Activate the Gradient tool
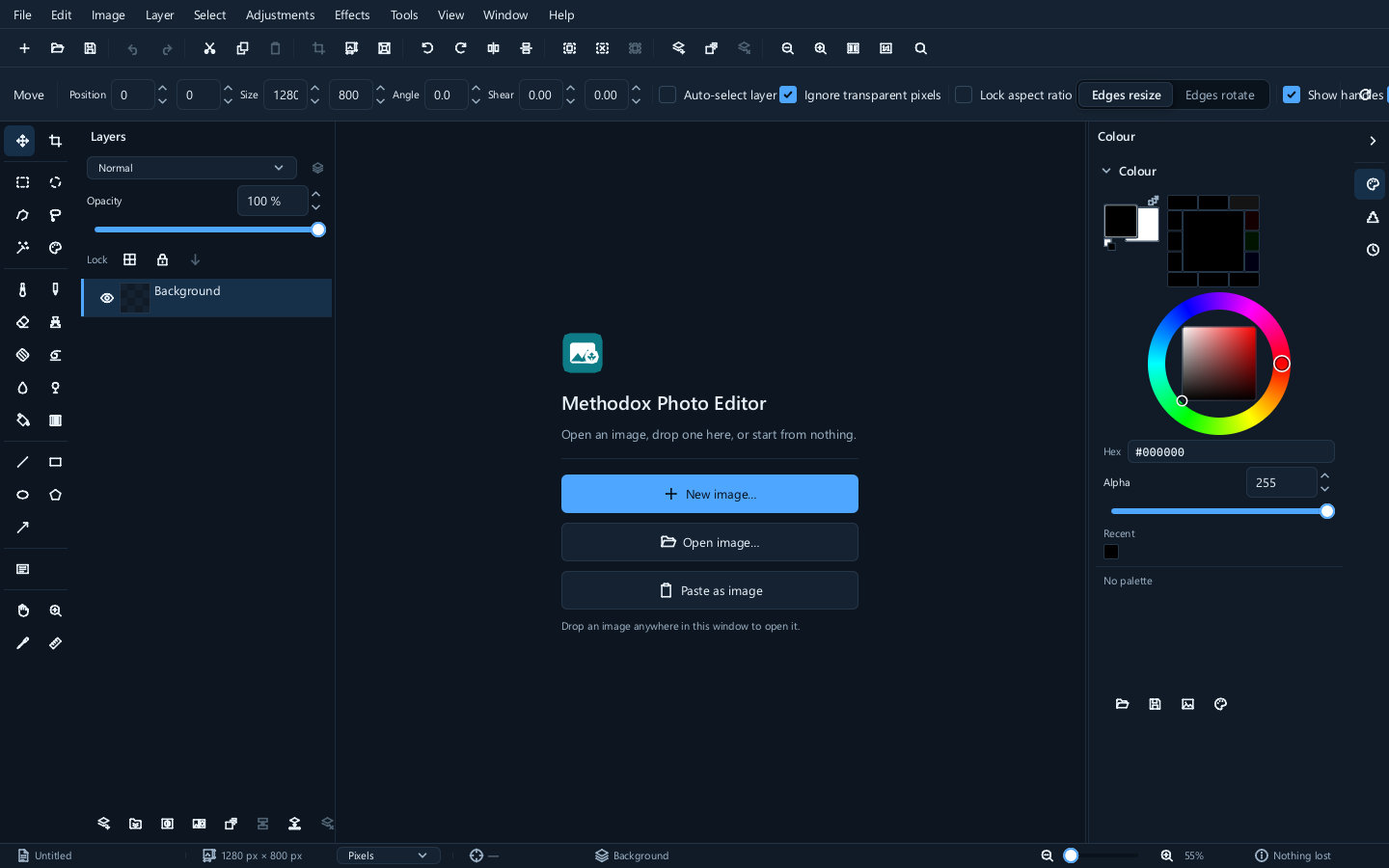Image resolution: width=1389 pixels, height=868 pixels. (x=55, y=420)
